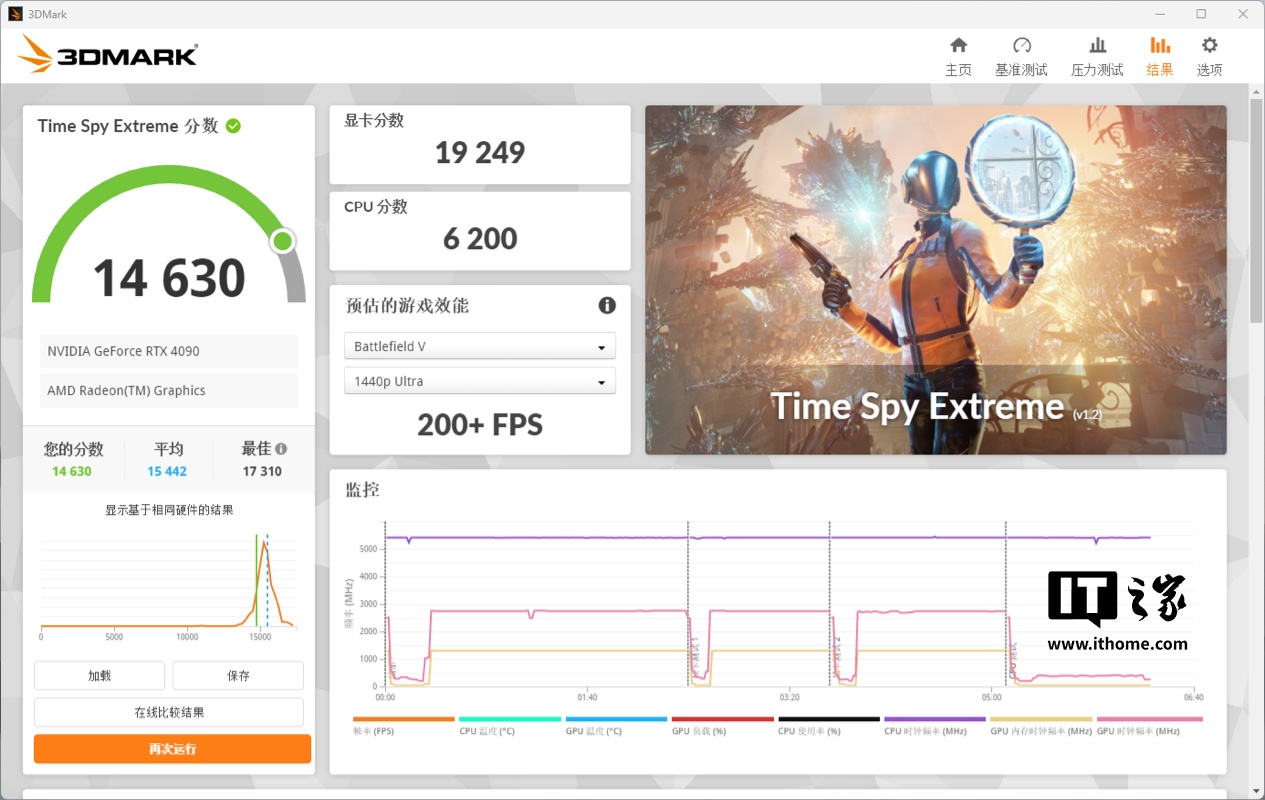
Task: Click the vertical scrollbar thumb
Action: [1256, 210]
